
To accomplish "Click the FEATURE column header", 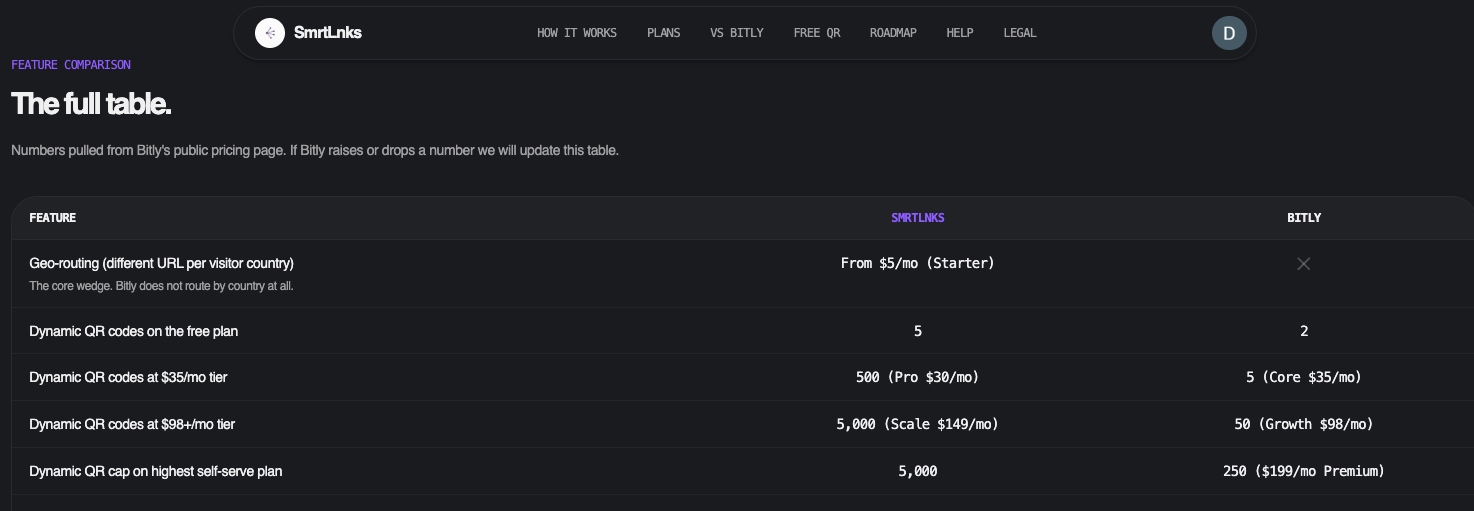I will [x=53, y=218].
